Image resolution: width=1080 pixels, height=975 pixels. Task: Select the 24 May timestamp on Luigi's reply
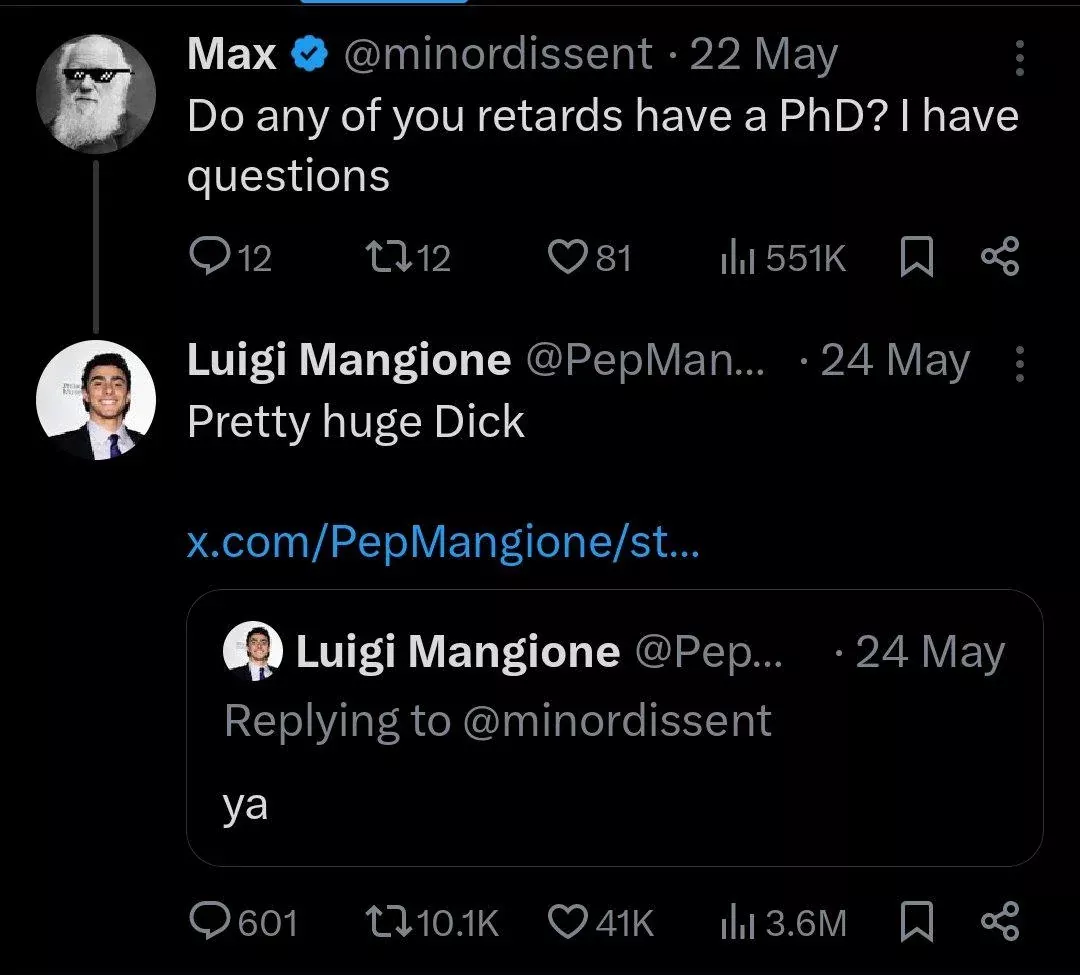tap(894, 361)
